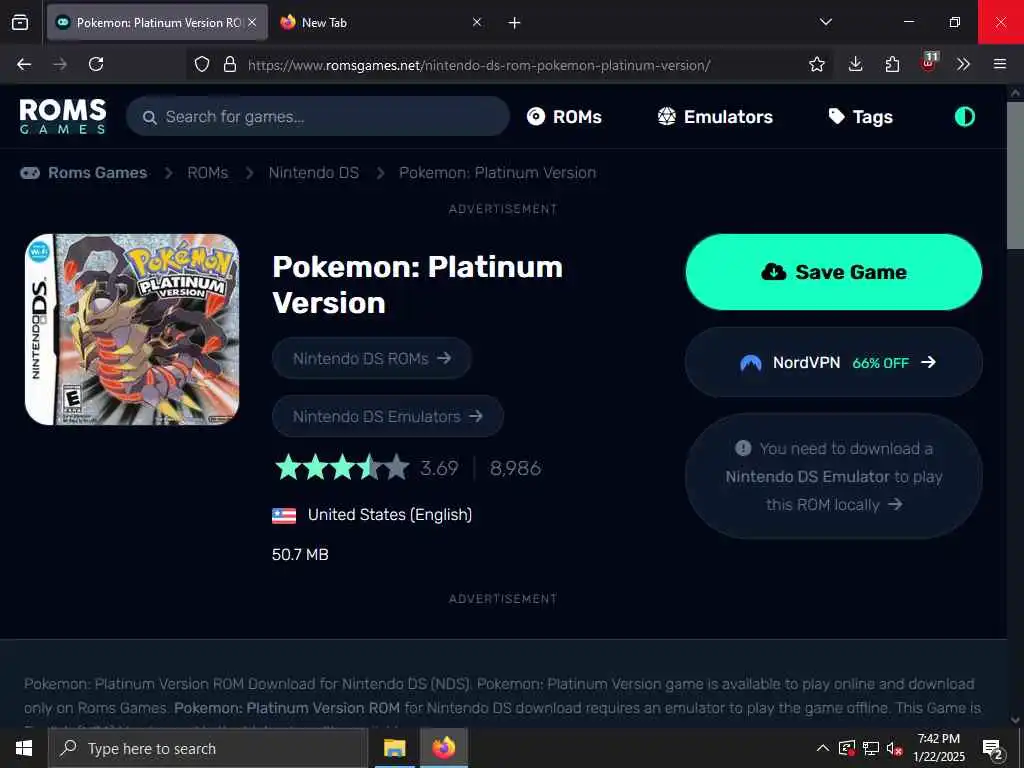Show hidden system tray icons
The height and width of the screenshot is (768, 1024).
(823, 748)
